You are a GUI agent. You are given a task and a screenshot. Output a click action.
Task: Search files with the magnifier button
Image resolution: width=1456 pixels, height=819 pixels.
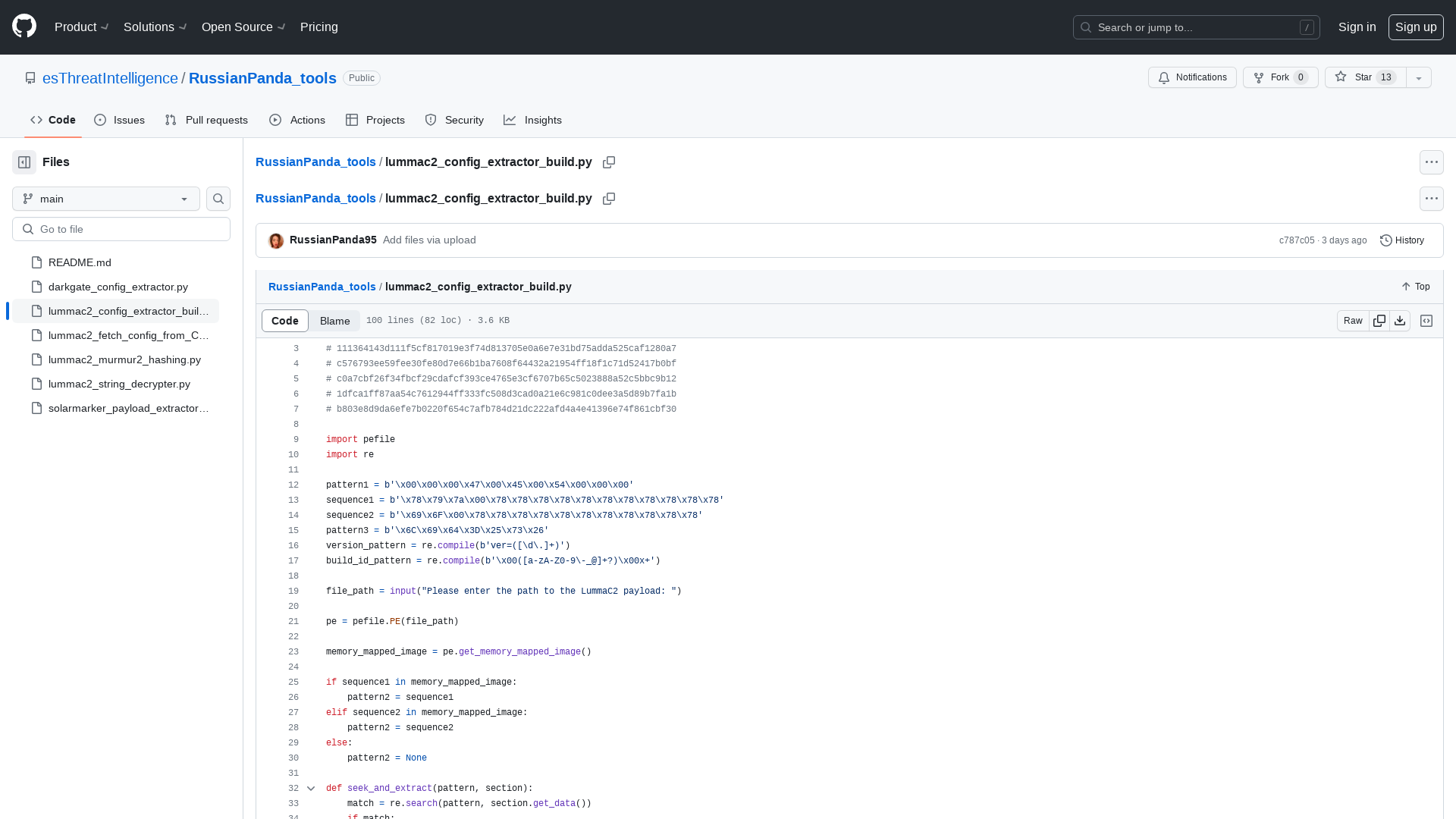218,199
